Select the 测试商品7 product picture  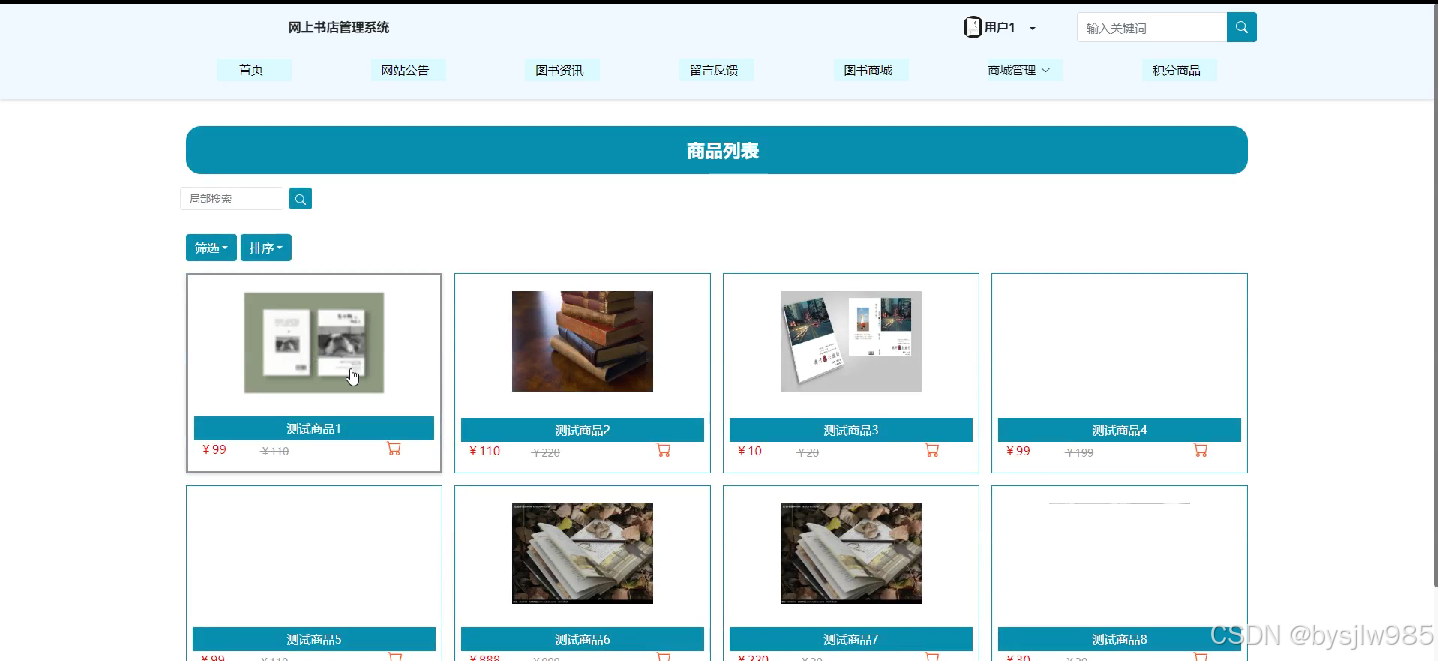tap(851, 553)
